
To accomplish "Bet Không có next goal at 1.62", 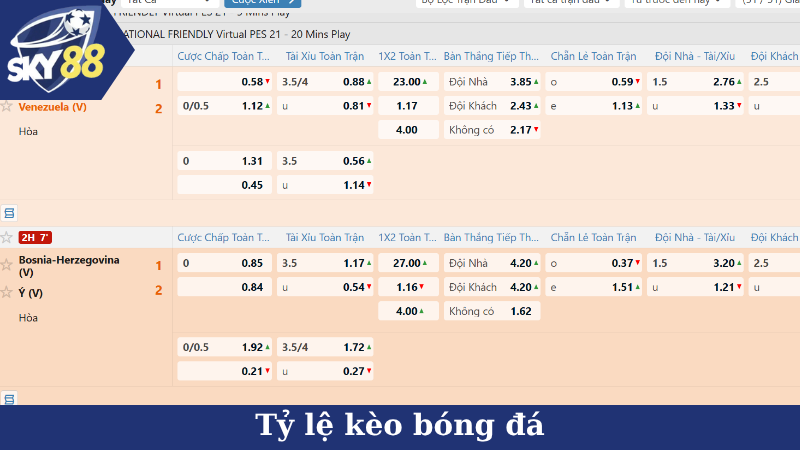I will pyautogui.click(x=492, y=311).
